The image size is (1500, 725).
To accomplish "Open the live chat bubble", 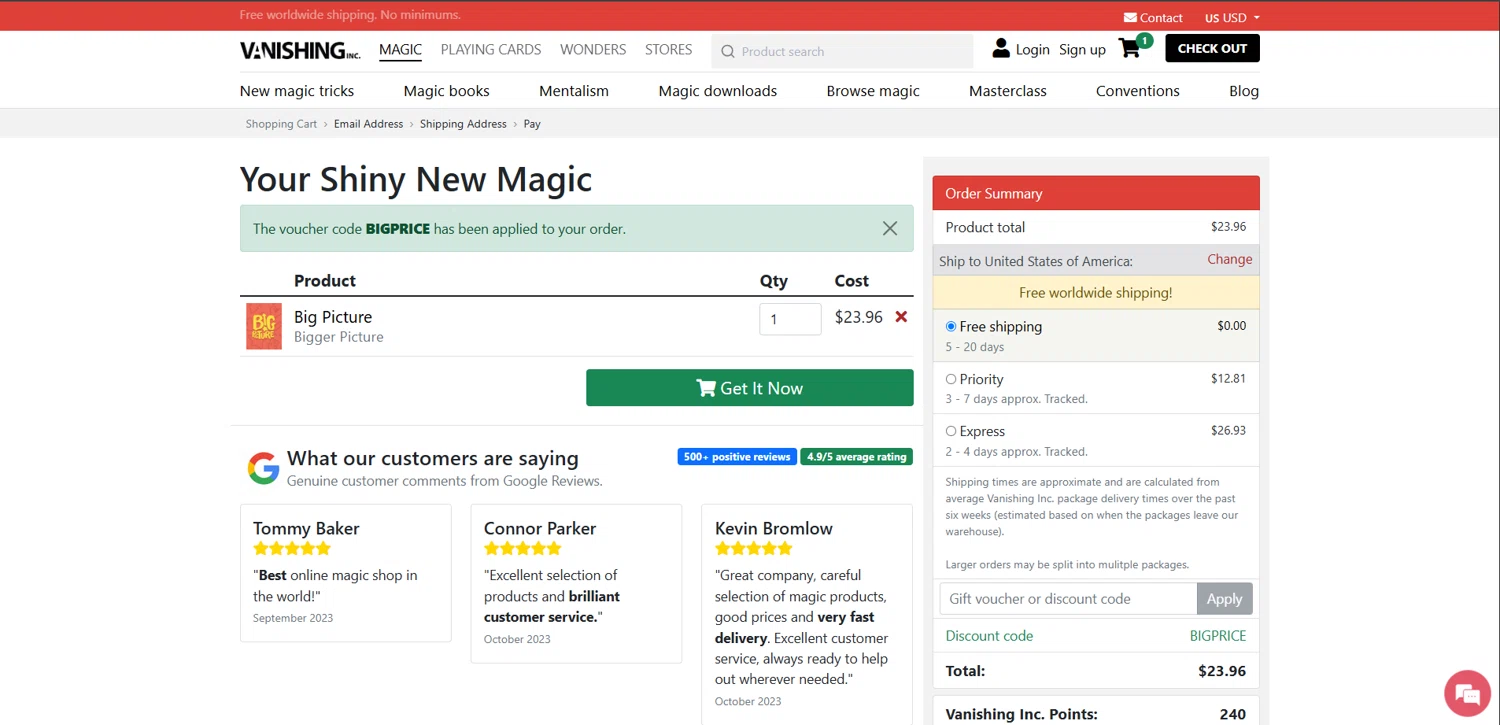I will [x=1467, y=693].
